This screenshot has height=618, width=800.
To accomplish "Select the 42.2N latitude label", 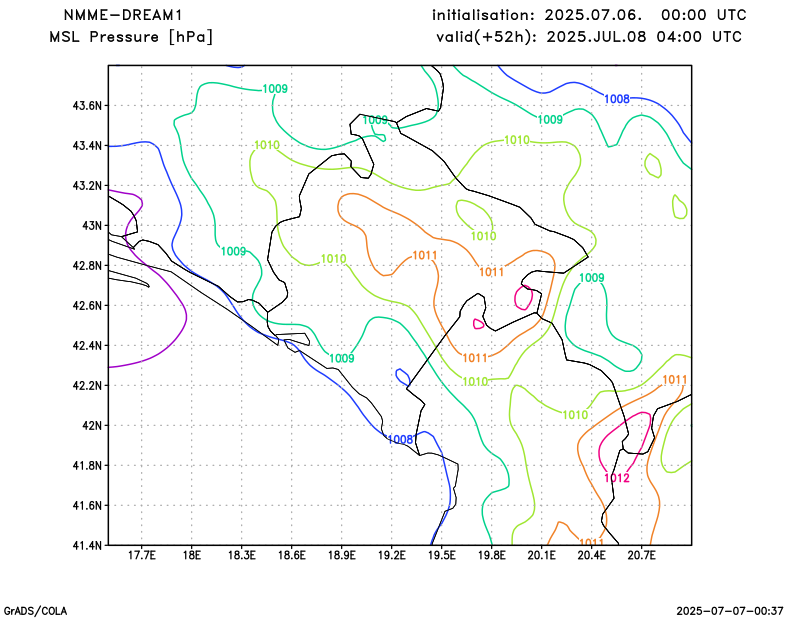I will (87, 385).
